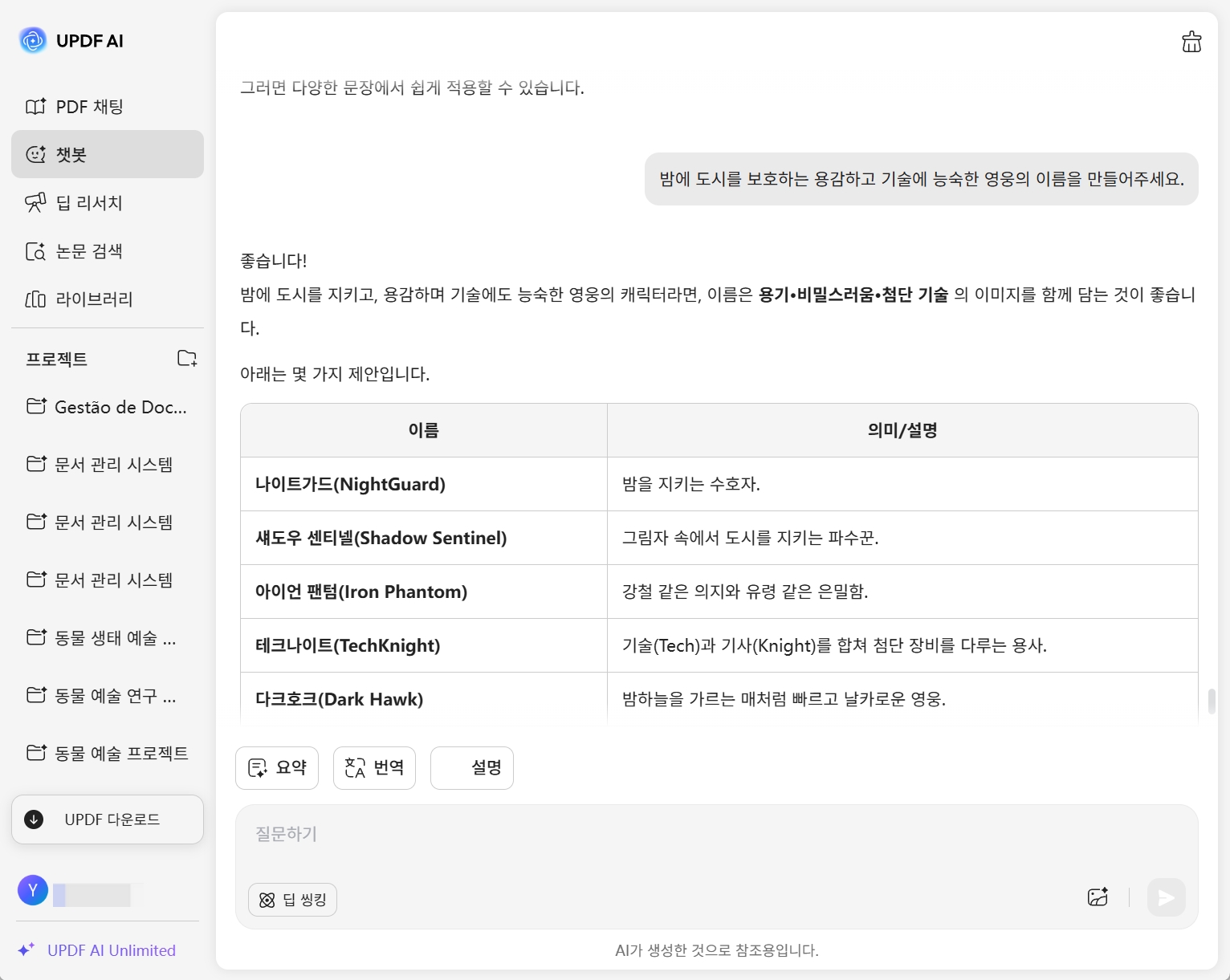Click the description starting '그림자 속에서 도시를'
This screenshot has height=980, width=1230.
tap(751, 538)
